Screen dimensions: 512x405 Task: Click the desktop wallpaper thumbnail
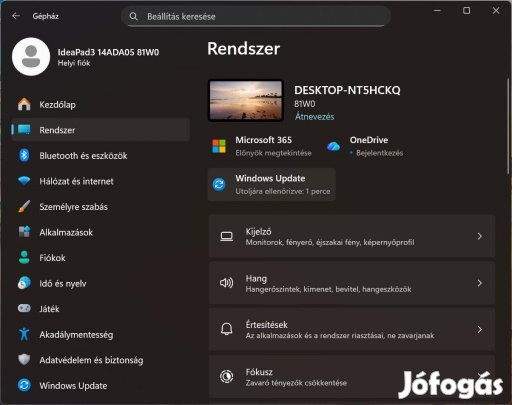point(246,100)
